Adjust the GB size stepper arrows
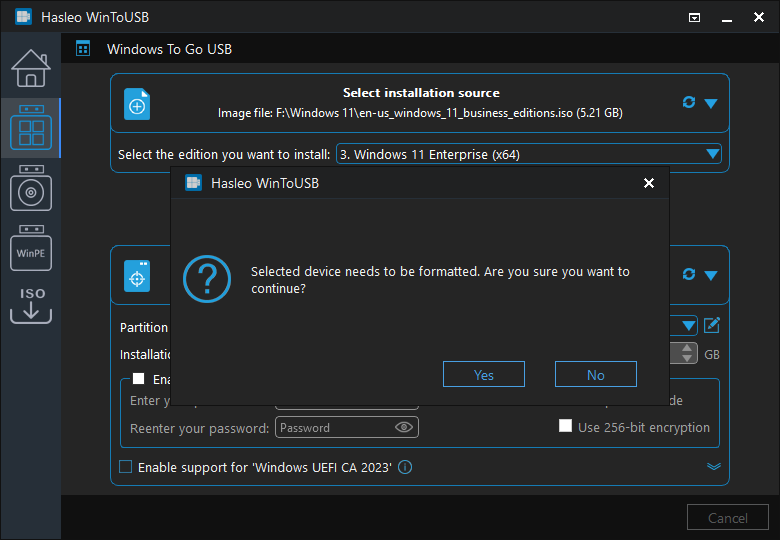 tap(687, 353)
